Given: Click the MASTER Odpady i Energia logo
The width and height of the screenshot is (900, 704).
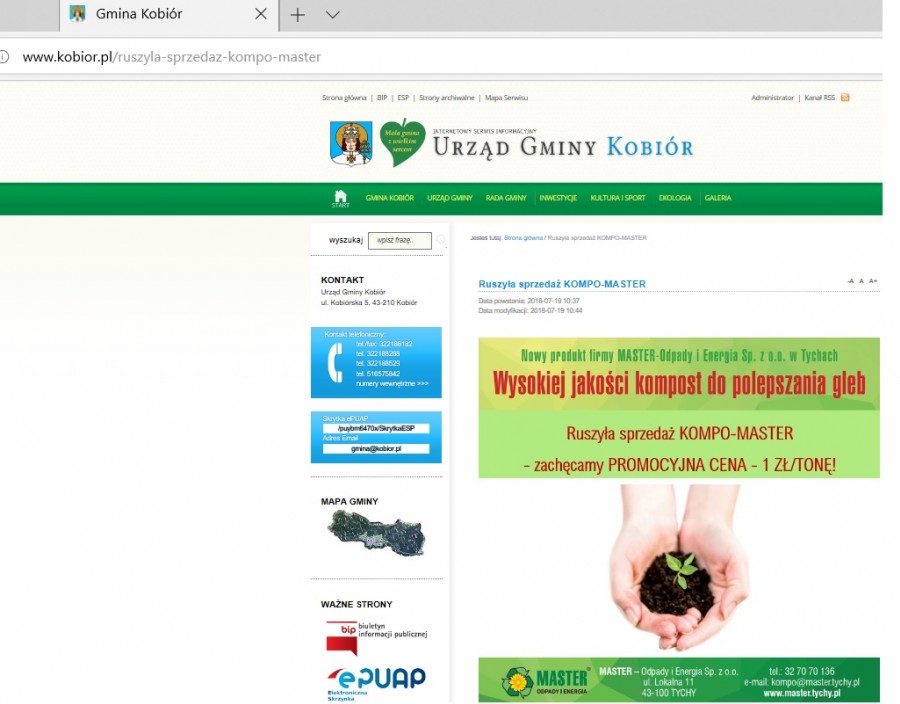Looking at the screenshot, I should [545, 681].
